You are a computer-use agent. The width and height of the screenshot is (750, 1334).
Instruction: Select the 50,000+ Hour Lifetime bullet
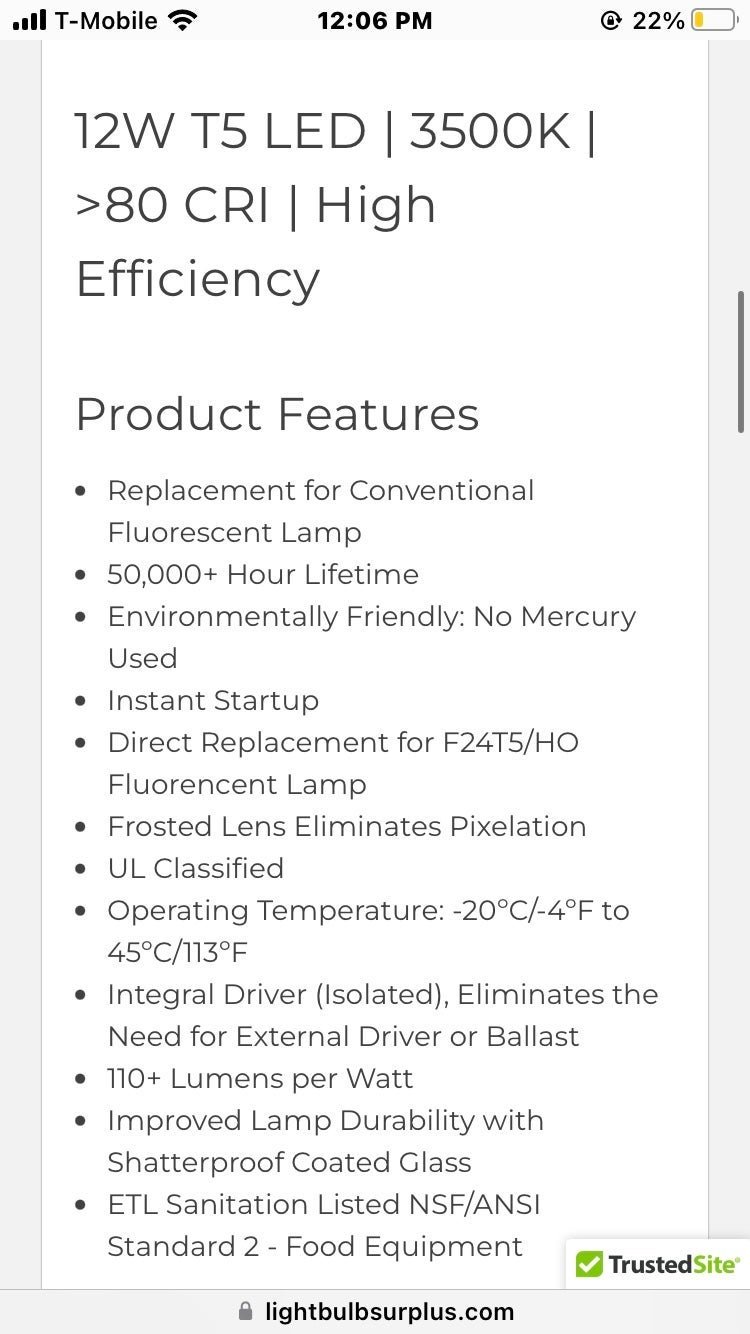point(263,574)
